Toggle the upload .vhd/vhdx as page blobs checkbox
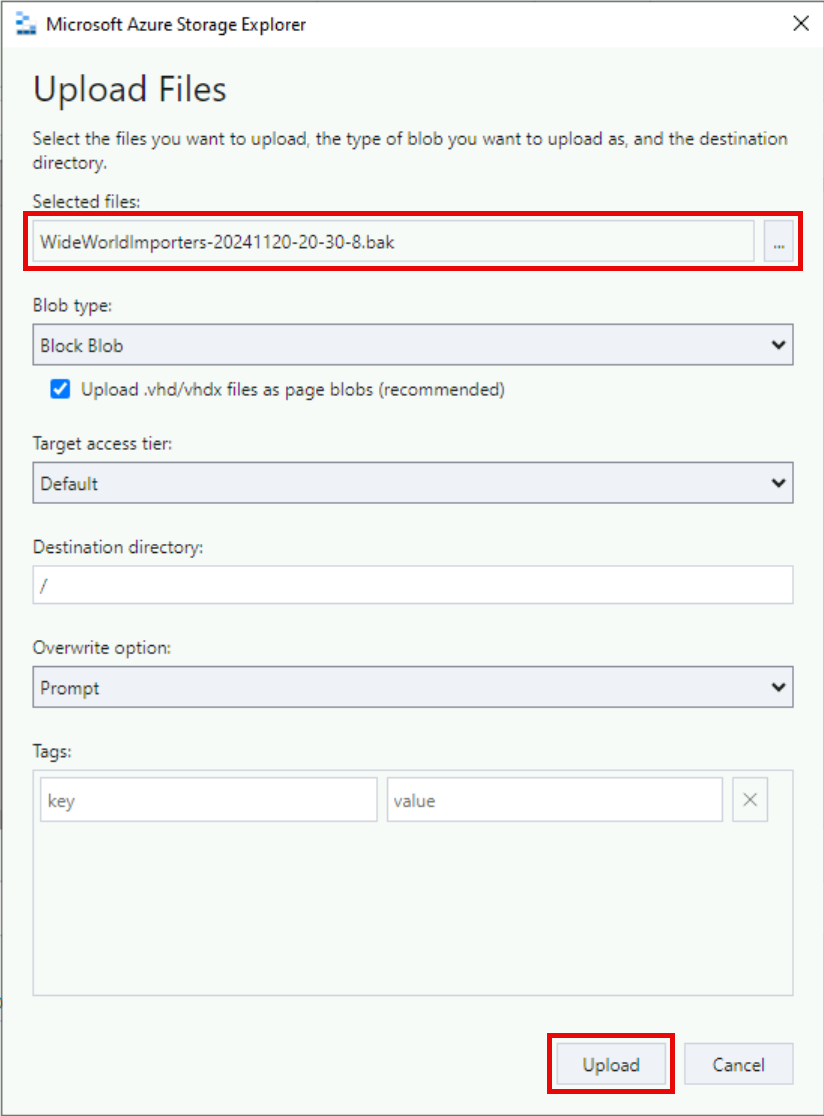Viewport: 824px width, 1116px height. point(60,390)
